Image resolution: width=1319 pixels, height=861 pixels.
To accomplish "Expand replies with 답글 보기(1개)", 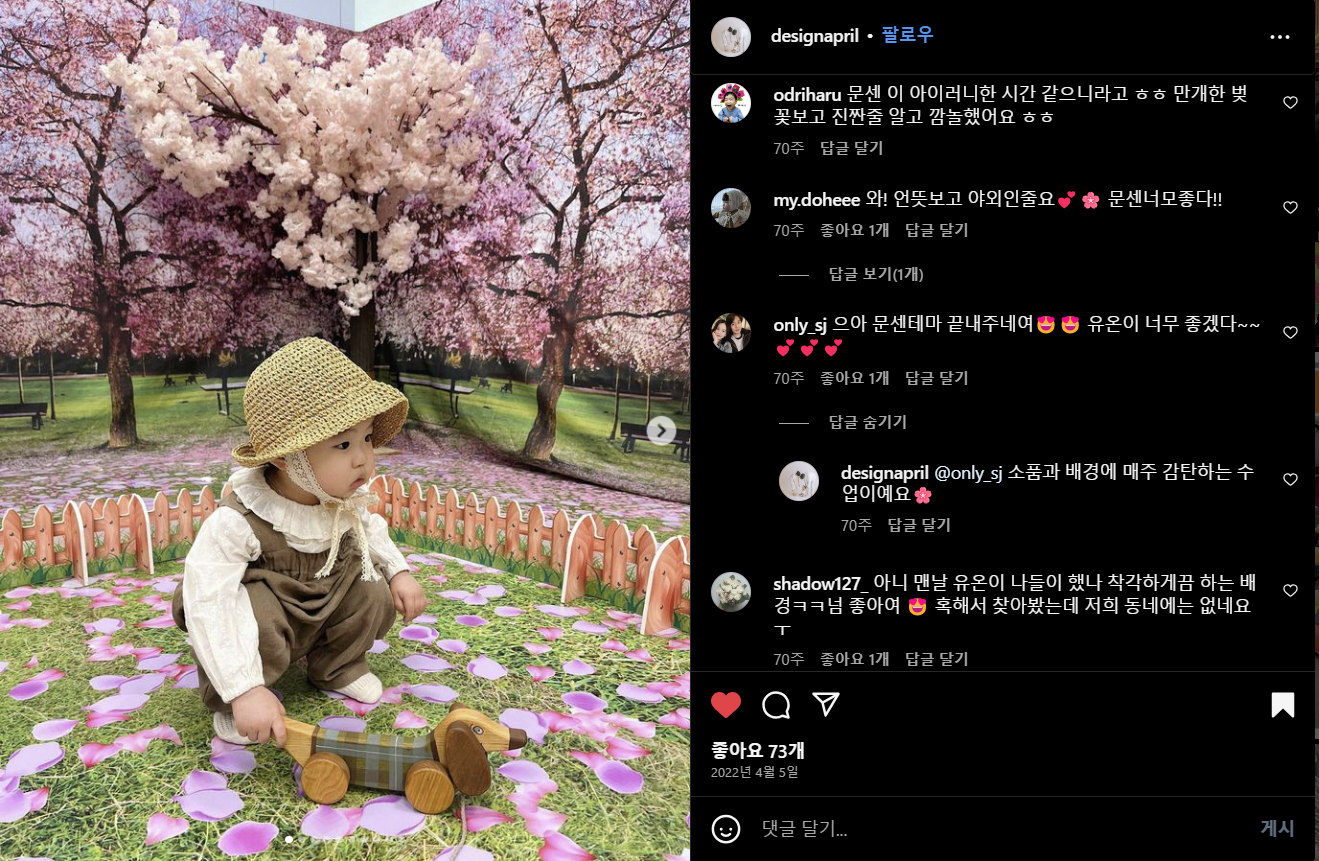I will pyautogui.click(x=876, y=274).
